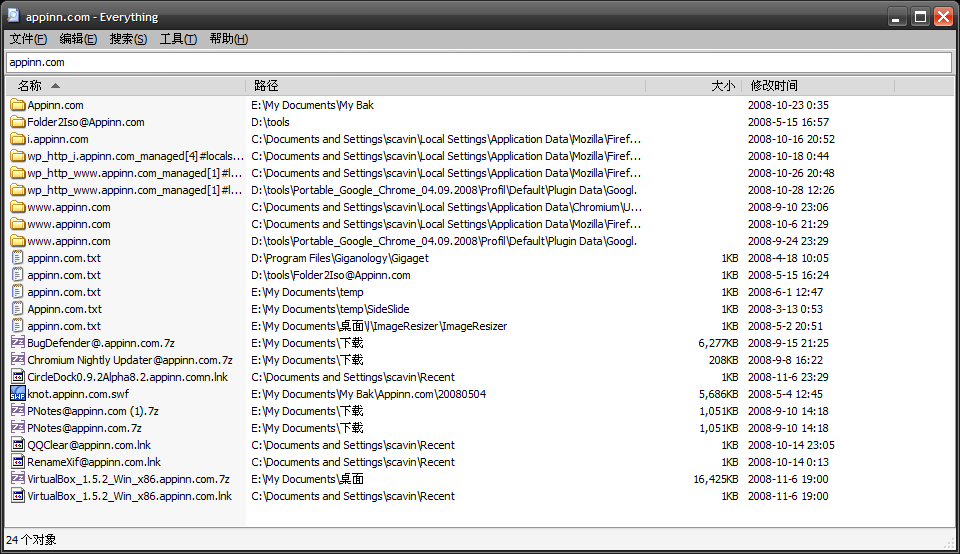The height and width of the screenshot is (554, 960).
Task: Click shortcut icon of RenameXif@appinn.com.lnk
Action: (x=18, y=462)
